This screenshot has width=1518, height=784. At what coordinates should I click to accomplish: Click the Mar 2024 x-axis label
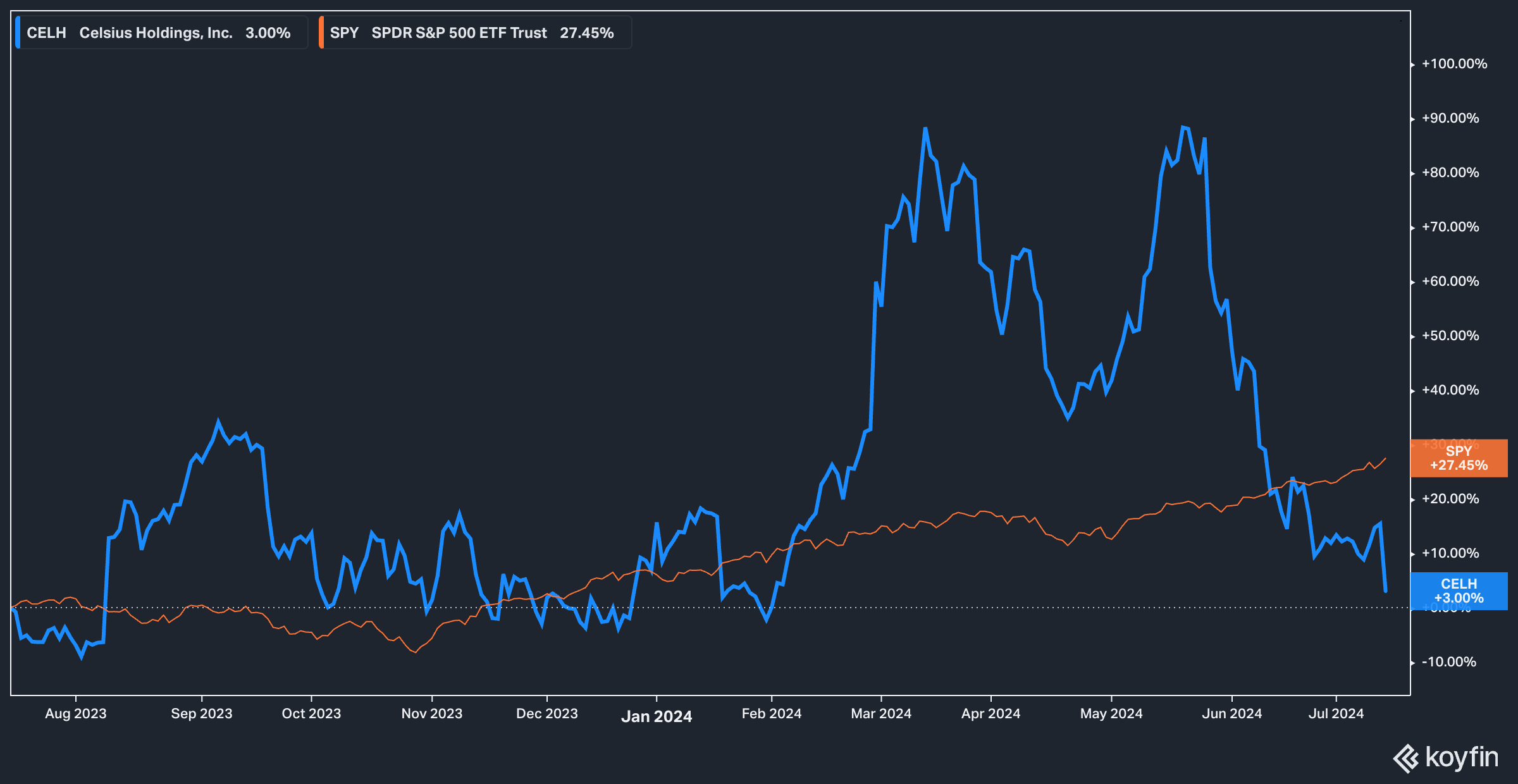(881, 714)
